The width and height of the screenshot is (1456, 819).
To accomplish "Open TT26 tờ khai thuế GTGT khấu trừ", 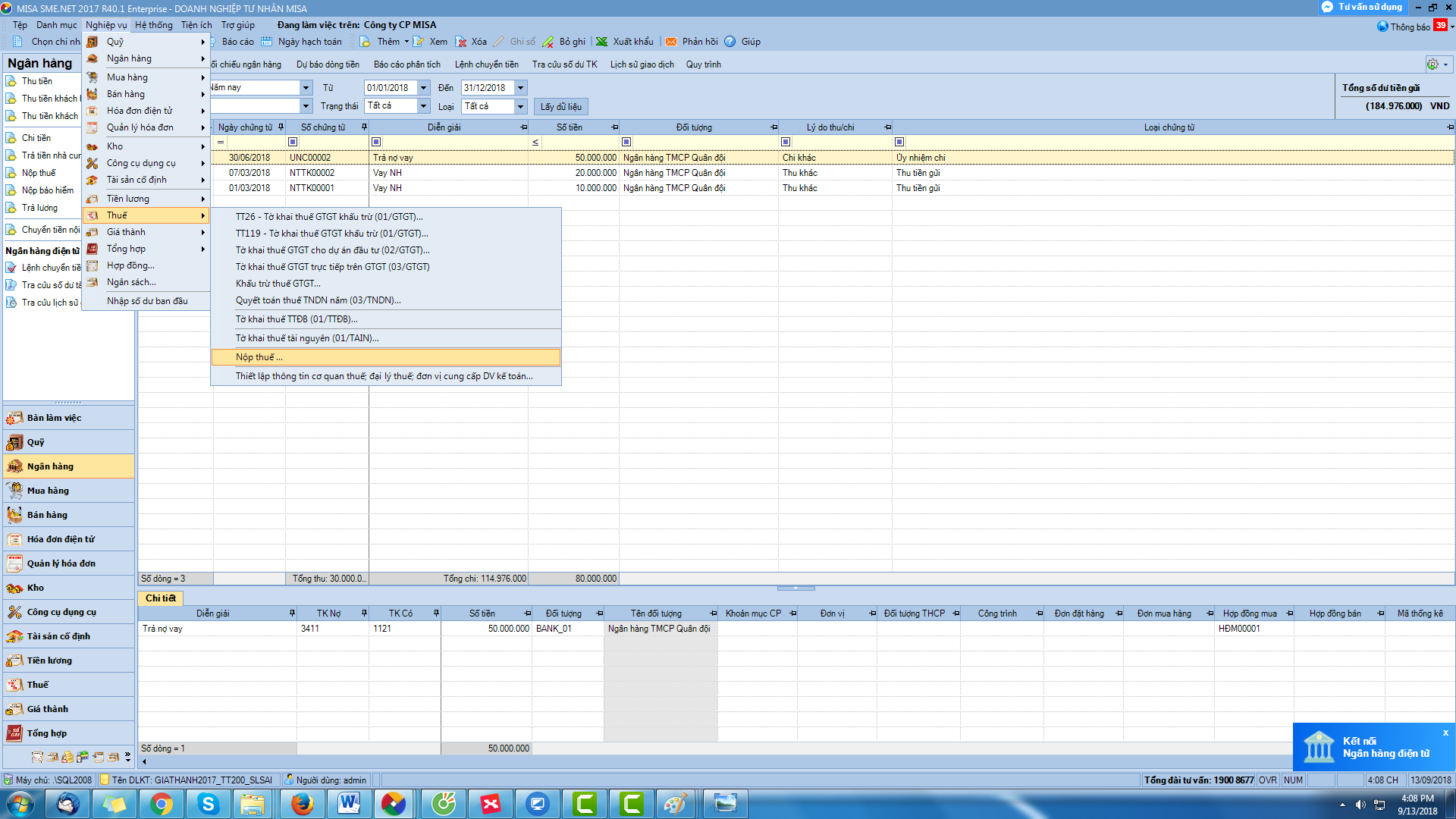I will pos(386,217).
